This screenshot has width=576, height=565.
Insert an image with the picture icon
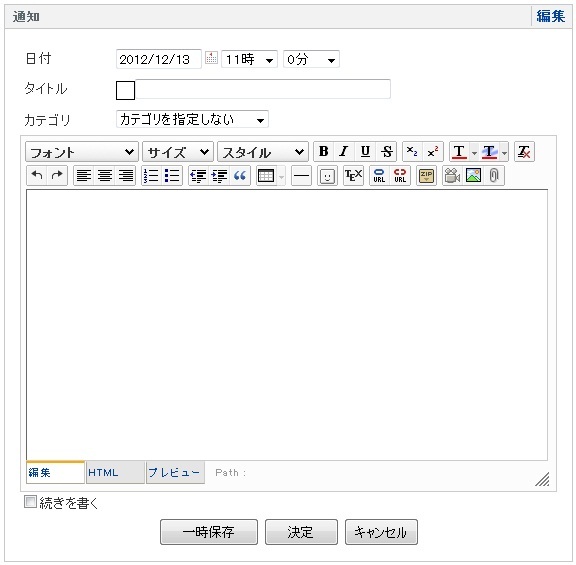[x=474, y=176]
